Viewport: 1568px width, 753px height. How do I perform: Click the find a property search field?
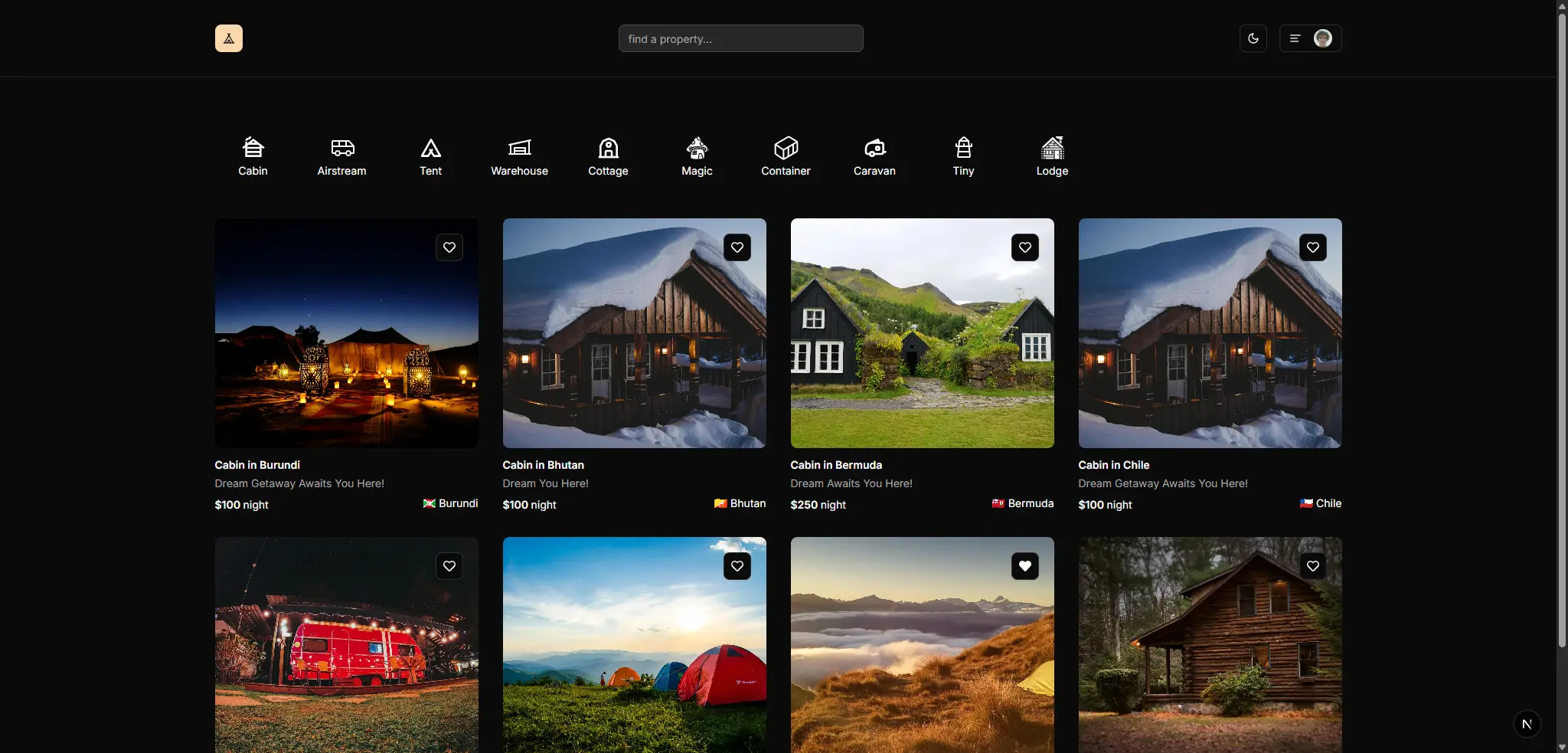click(x=740, y=38)
